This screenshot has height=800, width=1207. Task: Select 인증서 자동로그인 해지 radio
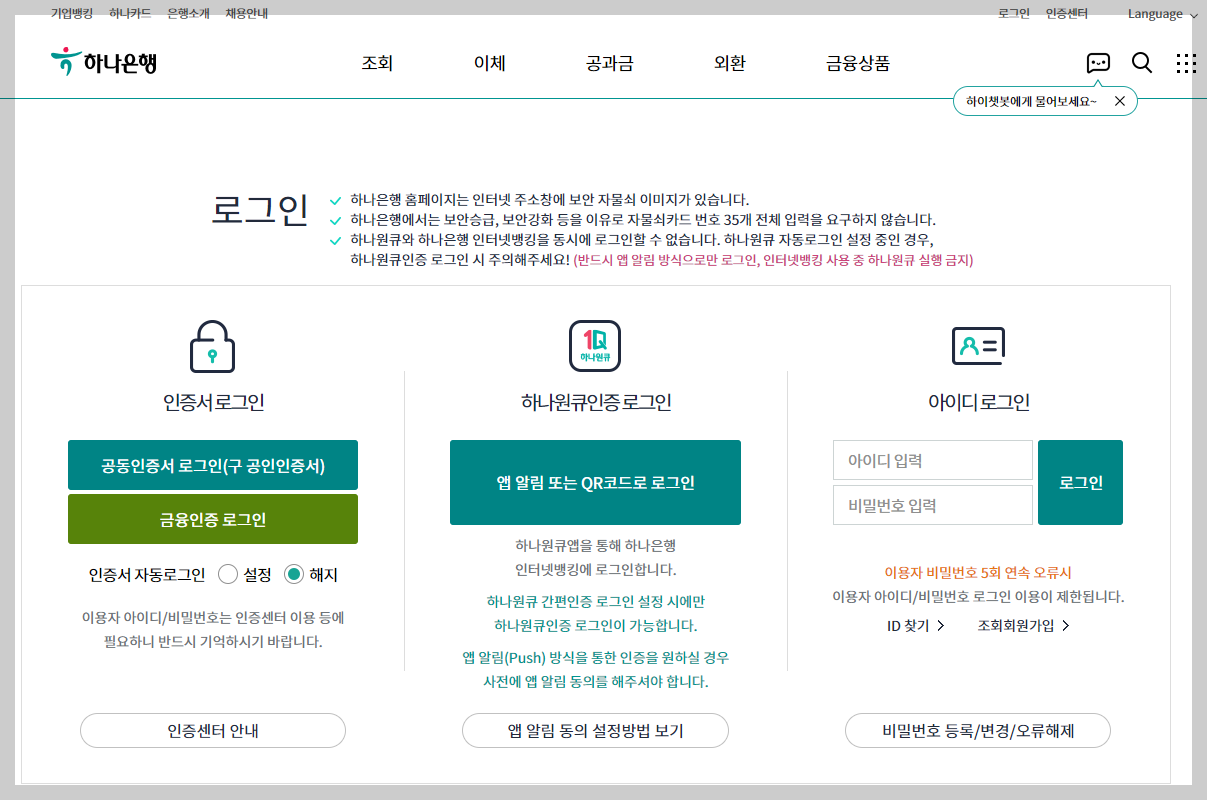coord(294,574)
